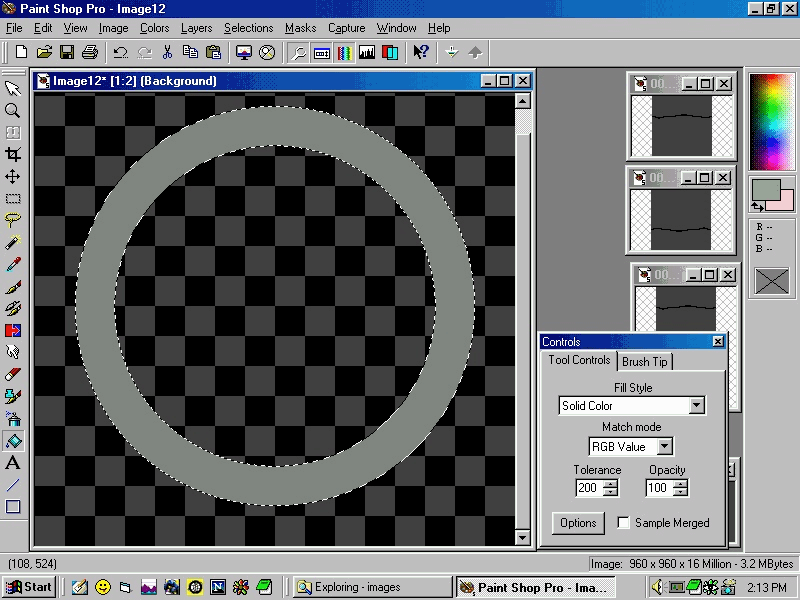Pick a color from the rainbow palette
This screenshot has width=800, height=600.
(771, 120)
